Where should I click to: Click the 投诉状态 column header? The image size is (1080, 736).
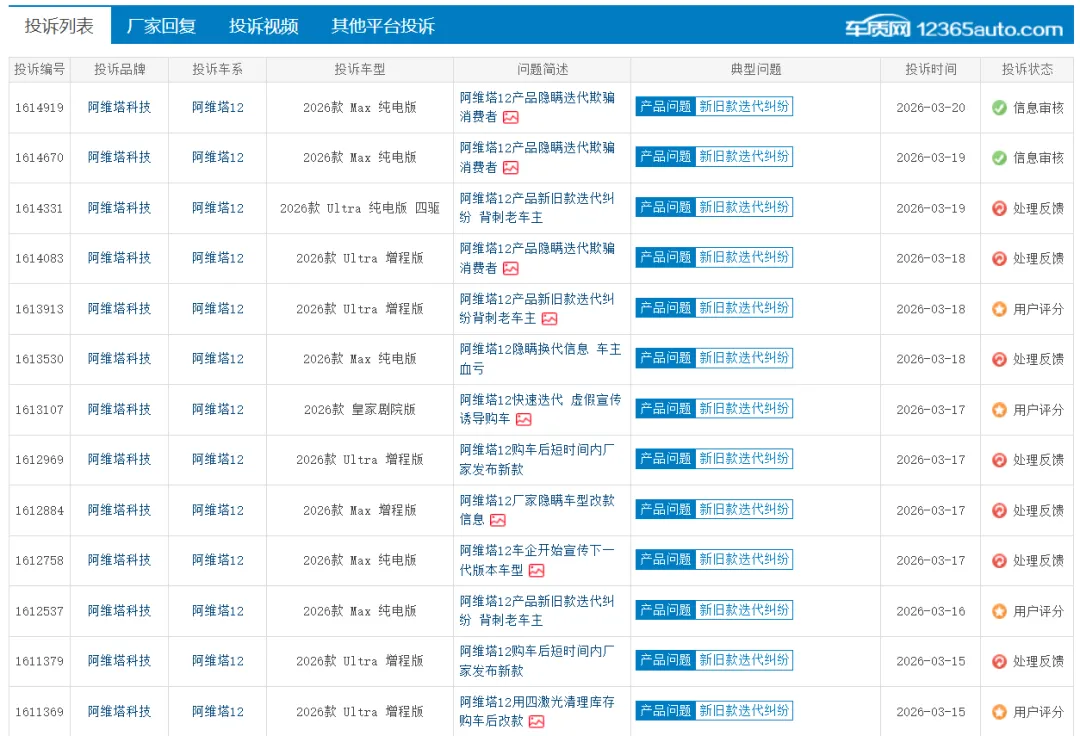coord(1027,70)
